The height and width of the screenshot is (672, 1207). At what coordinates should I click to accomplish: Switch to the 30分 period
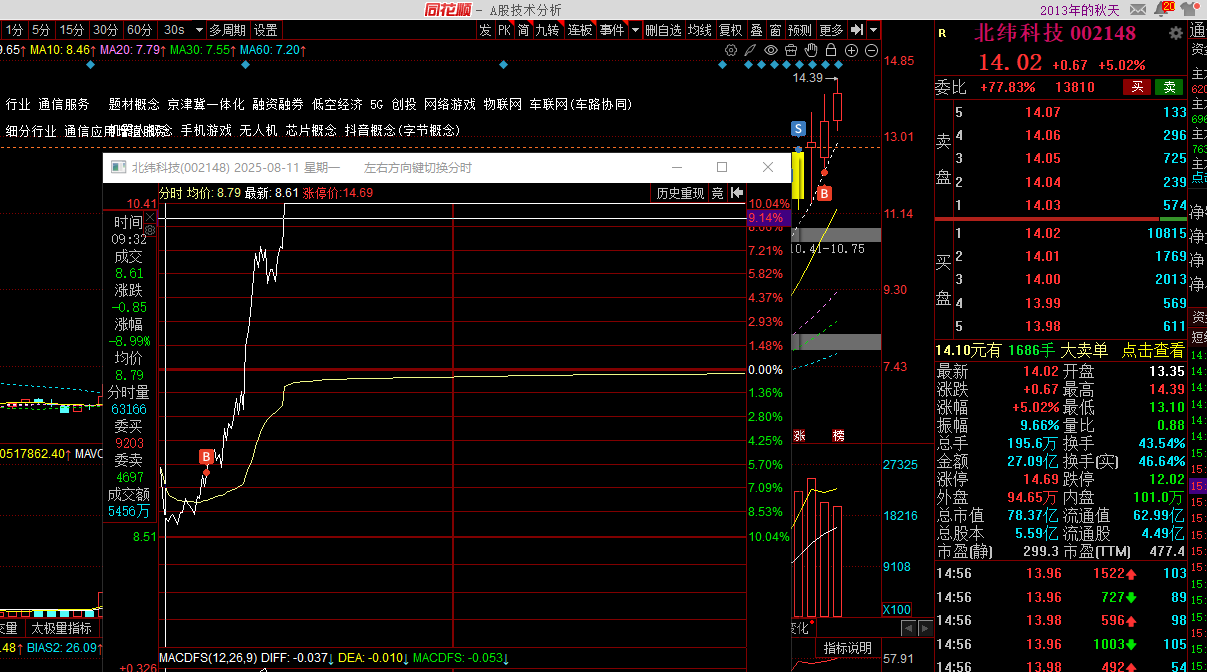[x=106, y=30]
